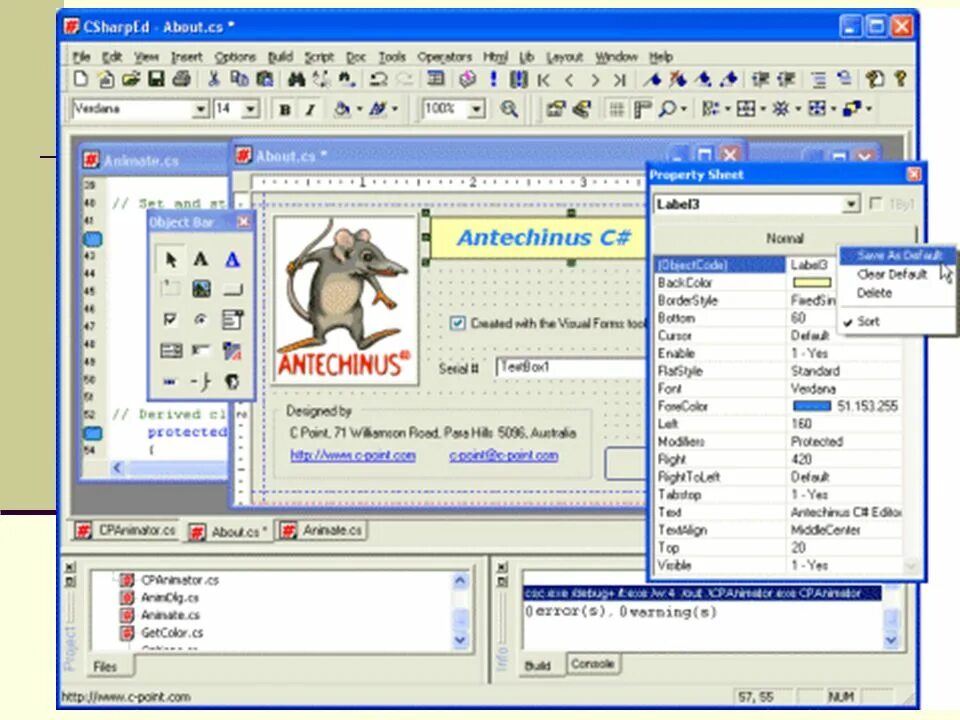Open the Operators menu
Image resolution: width=960 pixels, height=720 pixels.
tap(444, 57)
